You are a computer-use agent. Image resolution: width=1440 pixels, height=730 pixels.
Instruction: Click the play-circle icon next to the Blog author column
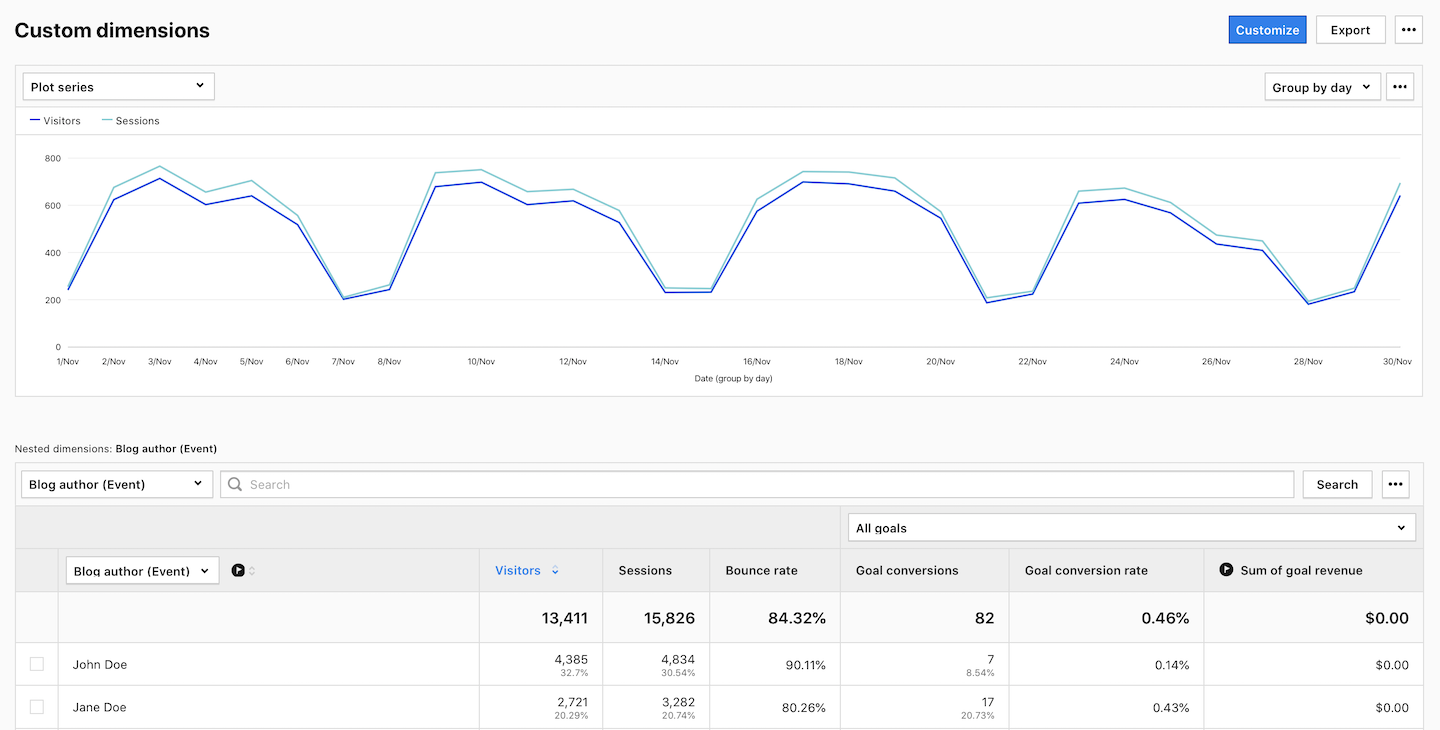(x=238, y=571)
